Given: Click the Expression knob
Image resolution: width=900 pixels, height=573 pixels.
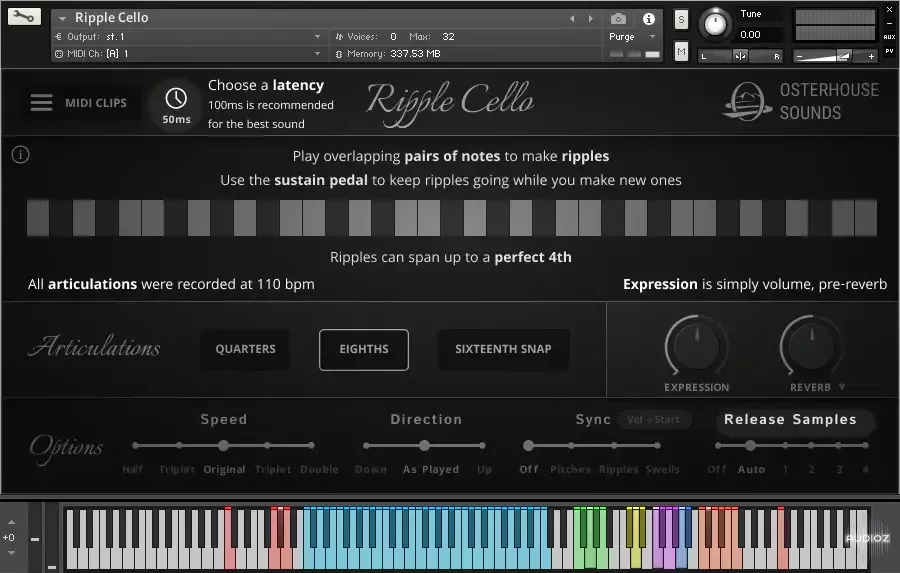Looking at the screenshot, I should (x=696, y=347).
